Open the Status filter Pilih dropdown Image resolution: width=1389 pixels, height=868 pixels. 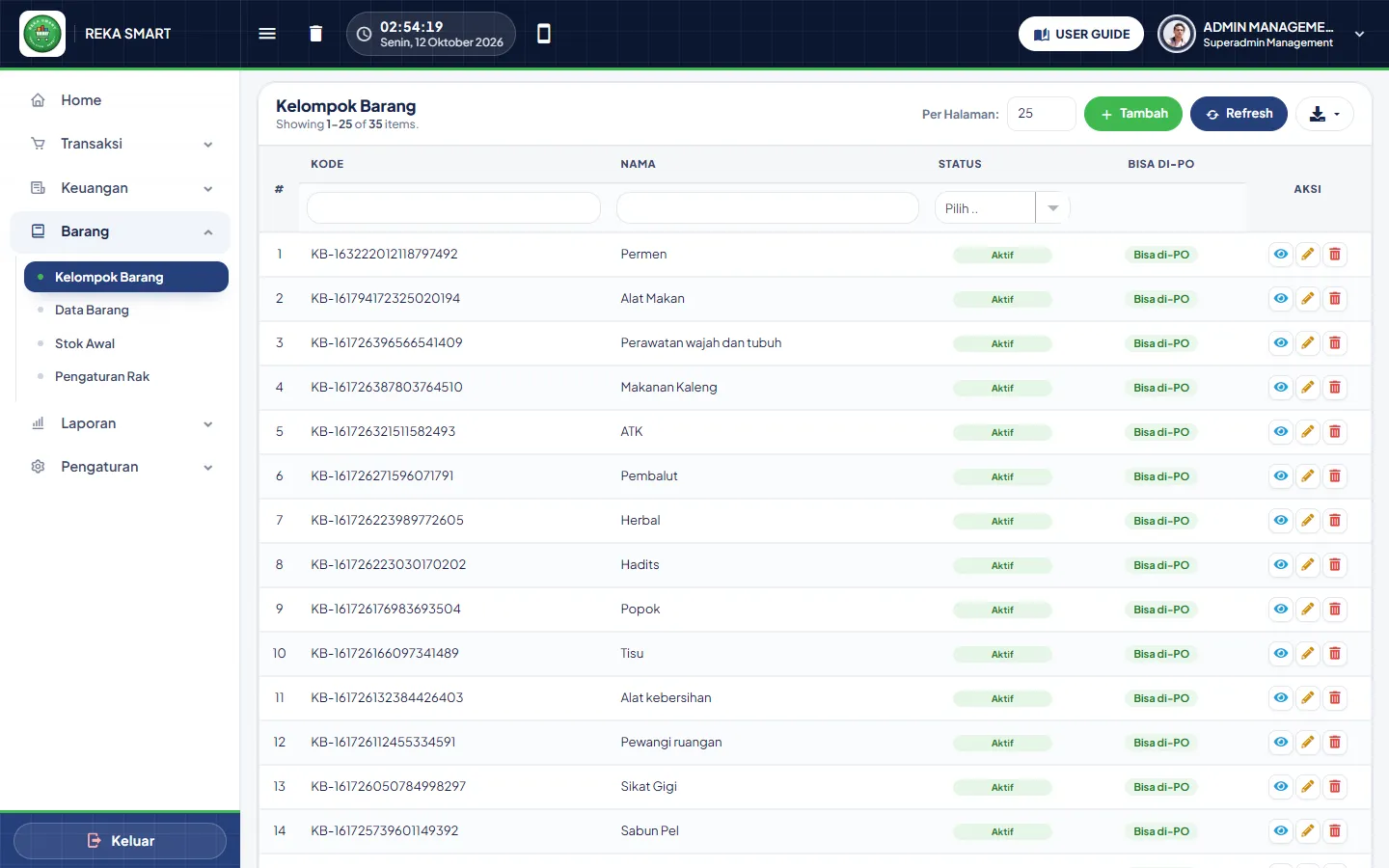point(1002,208)
